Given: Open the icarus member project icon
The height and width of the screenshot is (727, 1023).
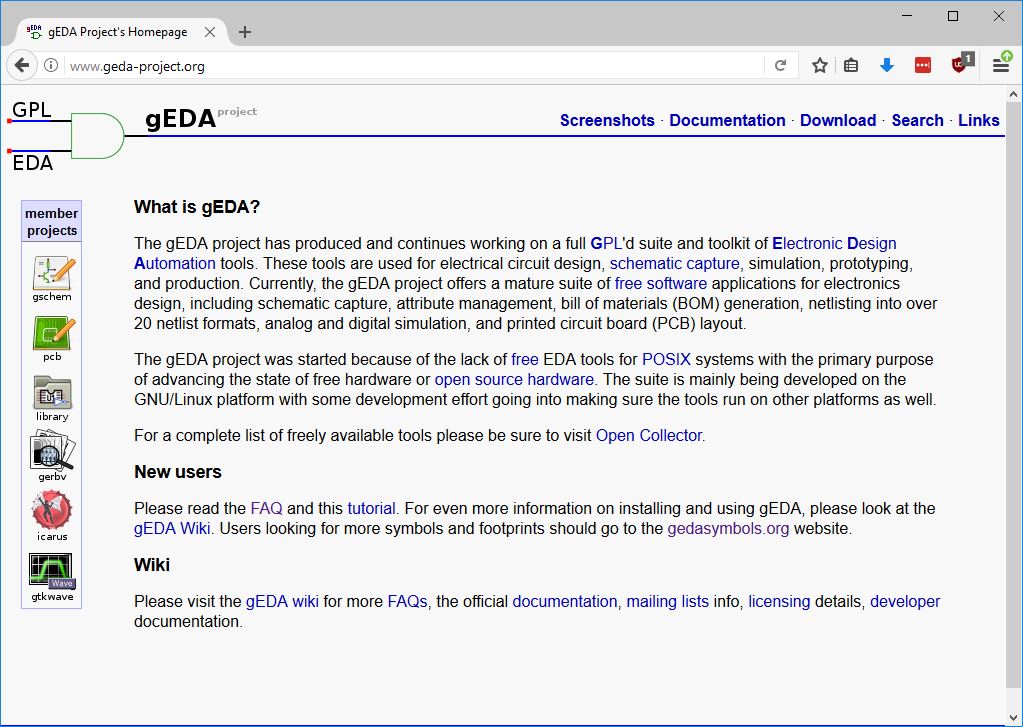Looking at the screenshot, I should pos(52,516).
